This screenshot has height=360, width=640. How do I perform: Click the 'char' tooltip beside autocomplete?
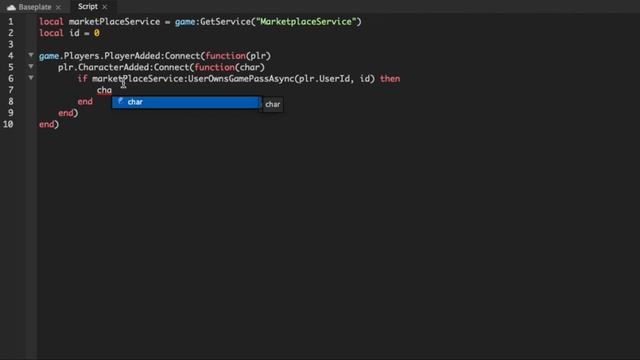click(x=272, y=104)
